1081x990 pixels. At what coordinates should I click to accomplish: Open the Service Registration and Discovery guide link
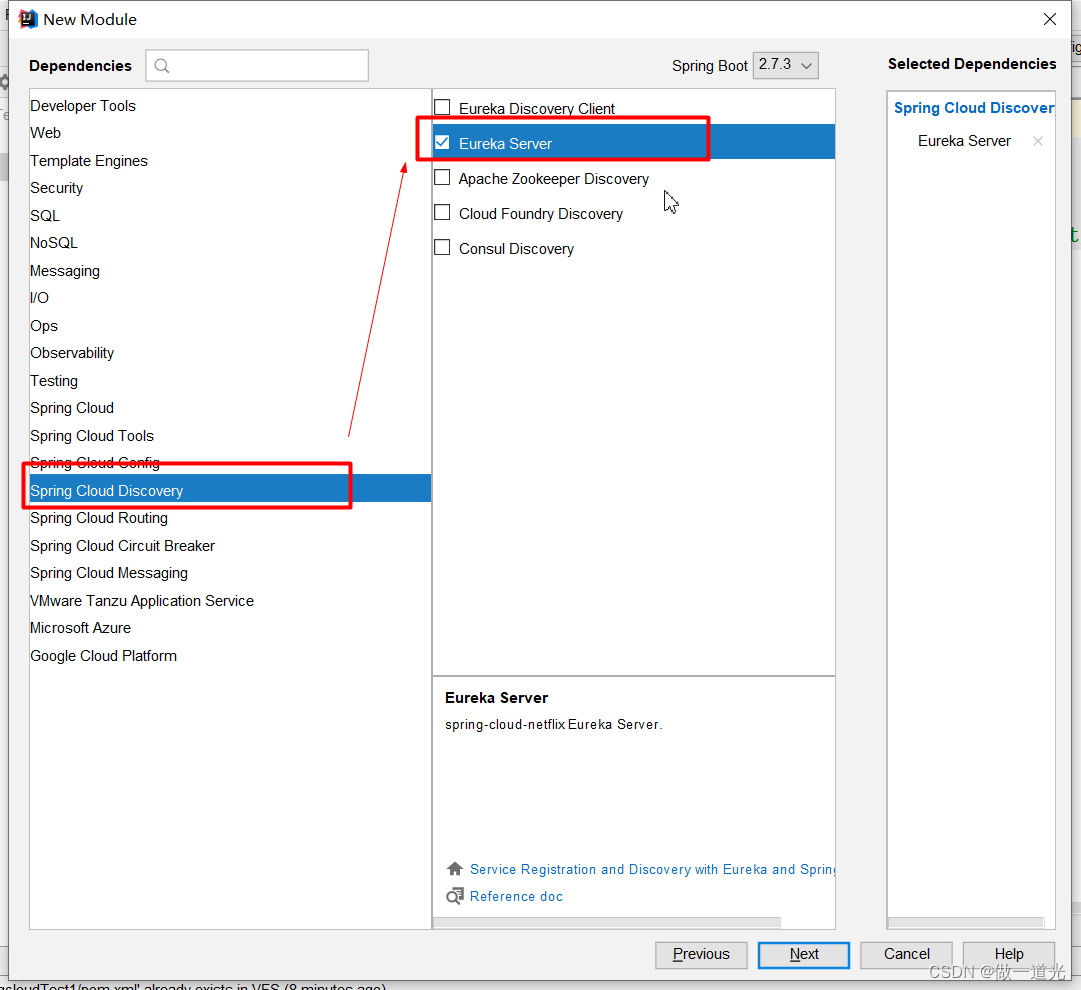pyautogui.click(x=652, y=869)
